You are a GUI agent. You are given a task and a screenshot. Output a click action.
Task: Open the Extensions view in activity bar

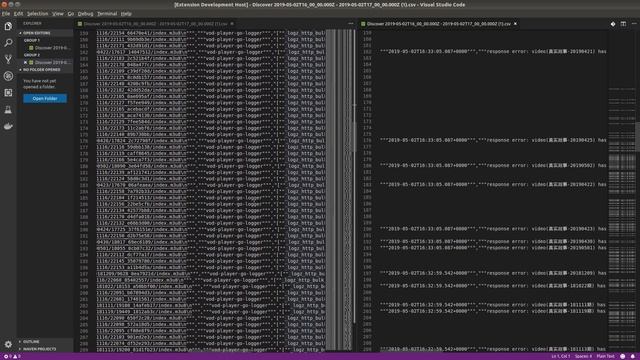click(x=8, y=93)
